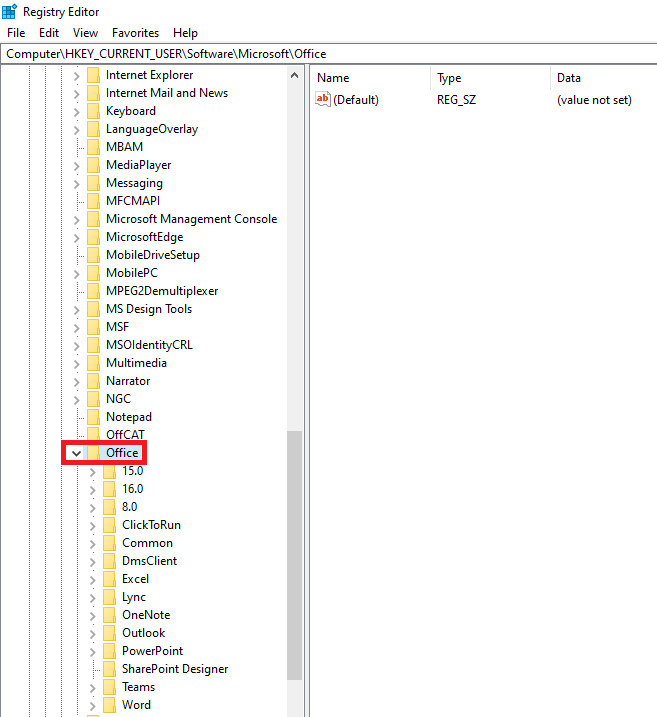Click the registry path address bar
Screen dimensions: 657x717
coord(328,54)
